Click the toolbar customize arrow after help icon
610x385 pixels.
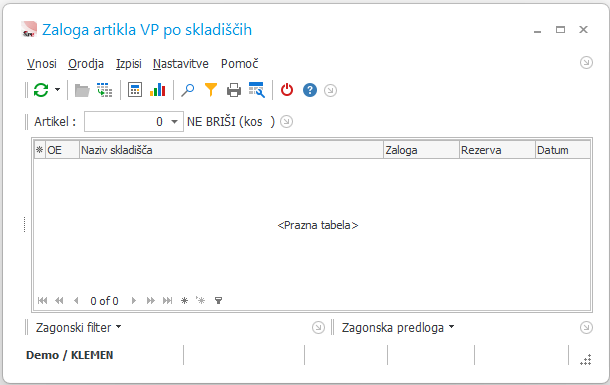(330, 91)
